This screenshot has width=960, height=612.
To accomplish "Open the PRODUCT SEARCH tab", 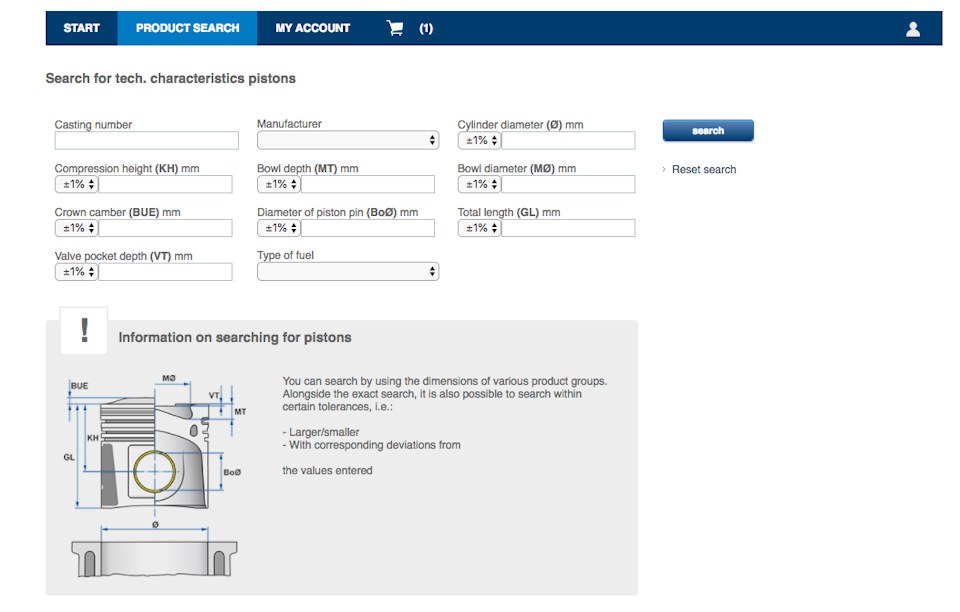I will coord(187,28).
